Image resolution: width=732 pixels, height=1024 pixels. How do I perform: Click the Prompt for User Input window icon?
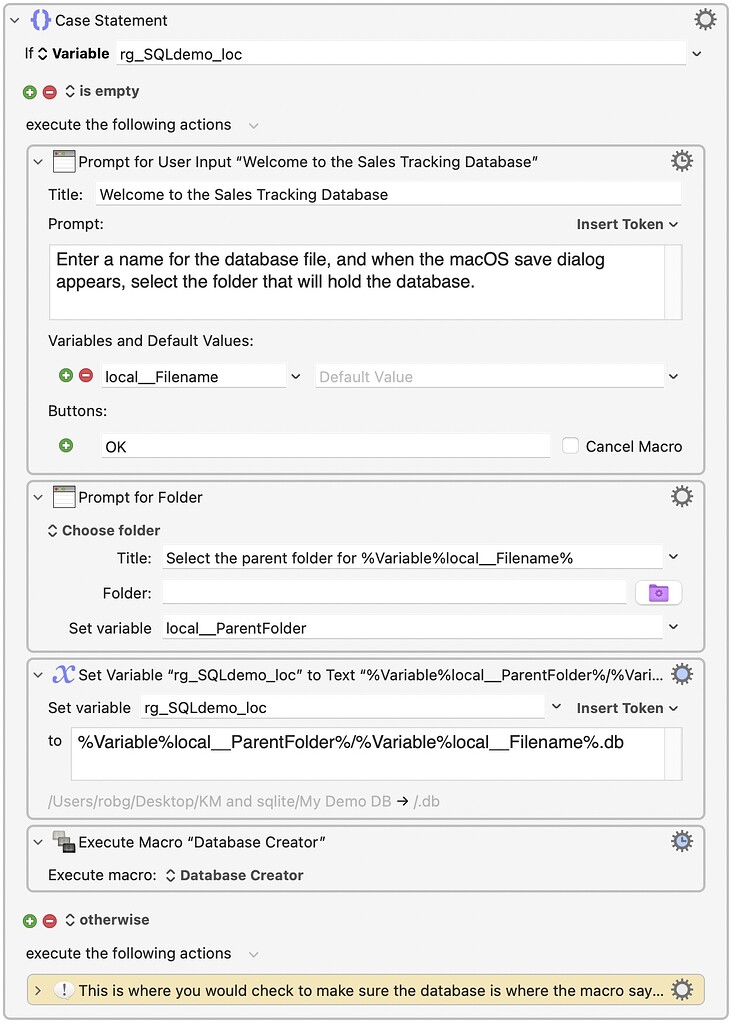(x=63, y=161)
